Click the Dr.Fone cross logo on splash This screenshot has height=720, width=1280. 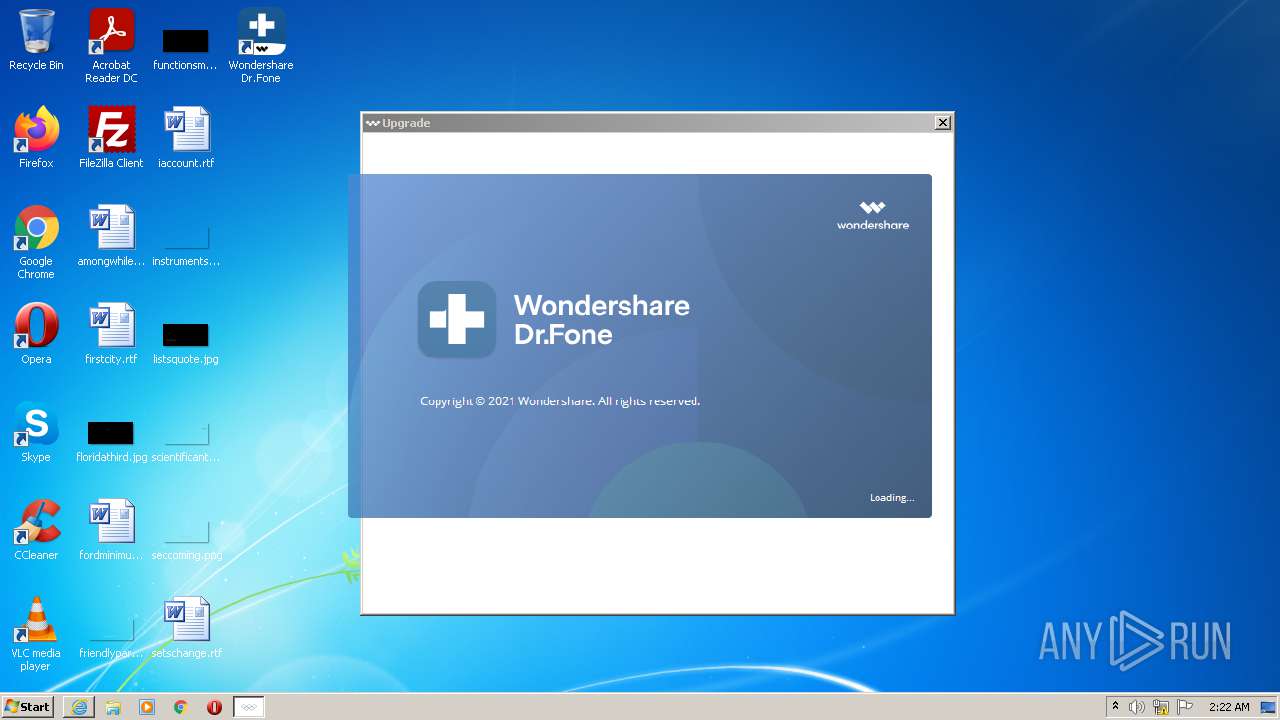457,319
